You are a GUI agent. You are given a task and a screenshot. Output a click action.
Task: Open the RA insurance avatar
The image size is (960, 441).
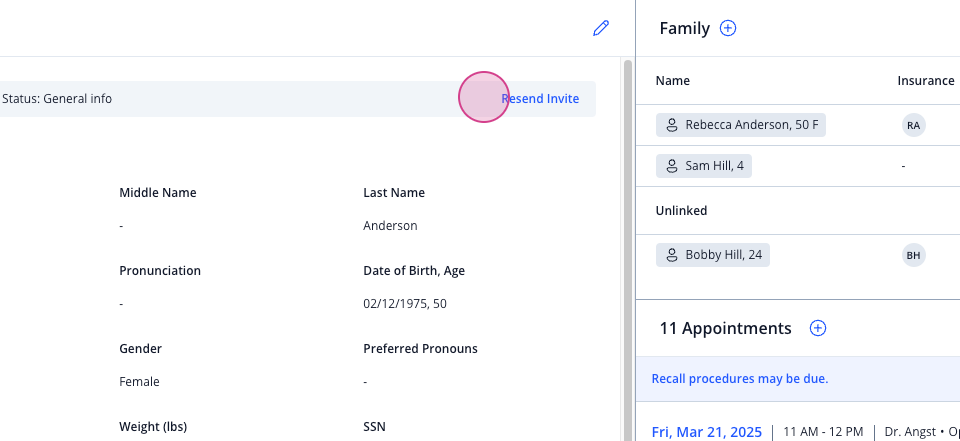[913, 125]
